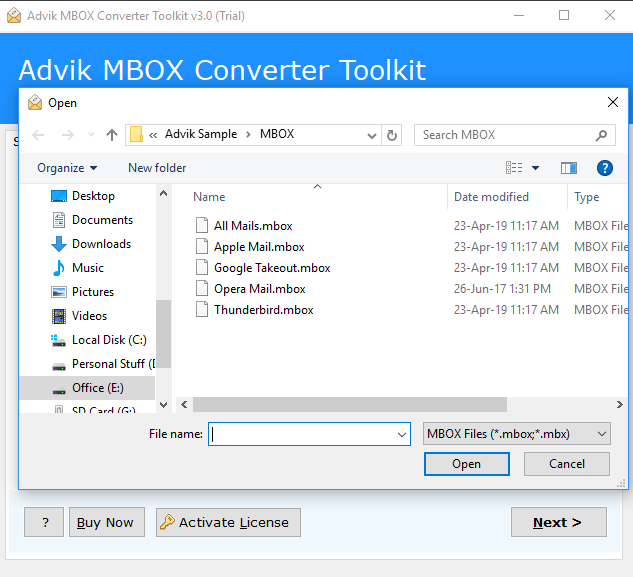The height and width of the screenshot is (577, 633).
Task: Open Videos folder in sidebar
Action: (87, 316)
